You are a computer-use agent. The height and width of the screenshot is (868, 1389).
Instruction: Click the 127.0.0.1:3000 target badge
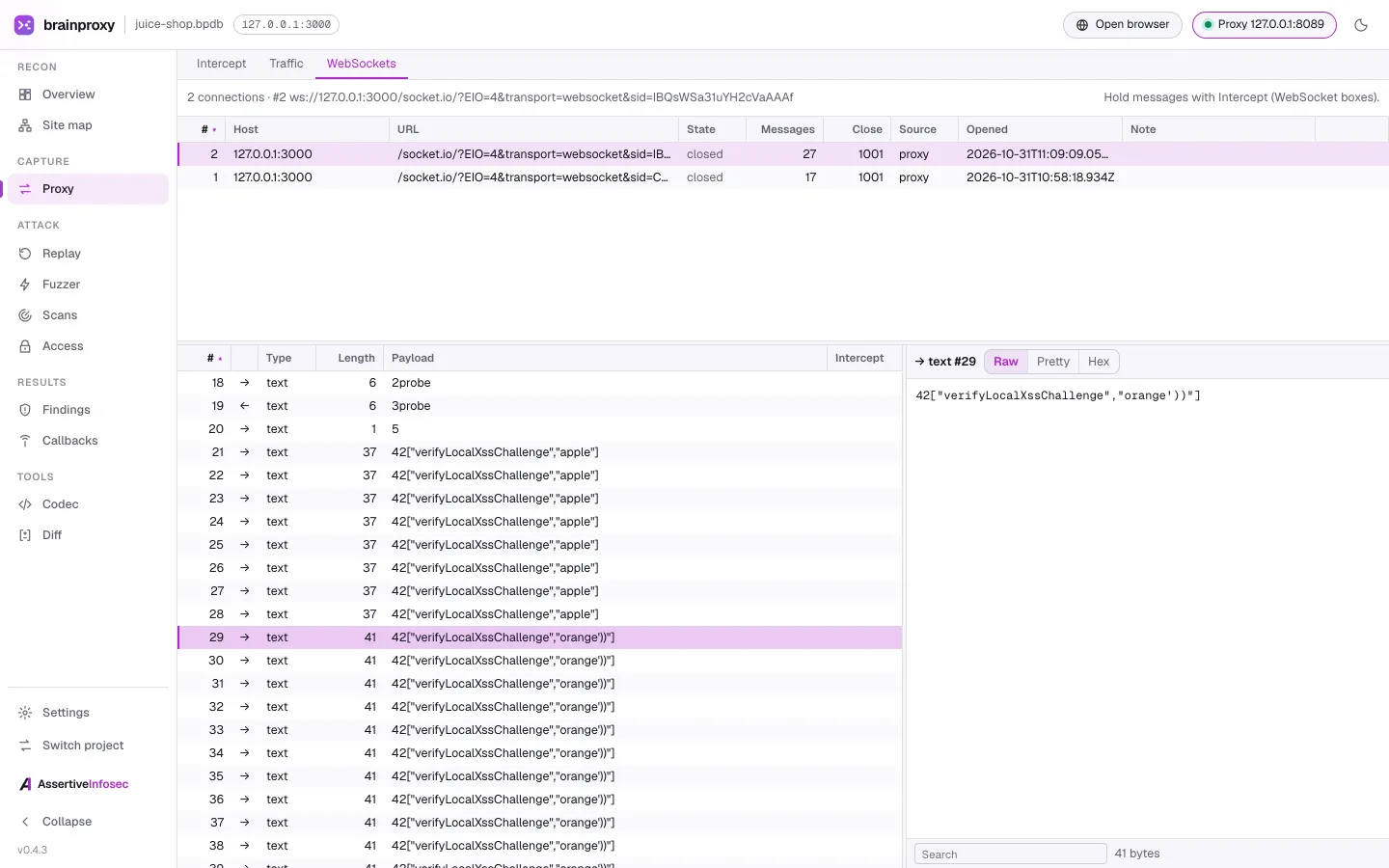pyautogui.click(x=286, y=25)
